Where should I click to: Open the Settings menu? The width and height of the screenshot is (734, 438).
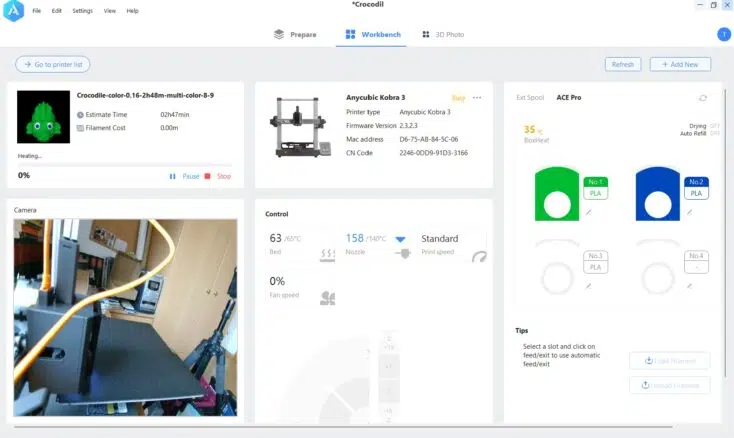82,11
